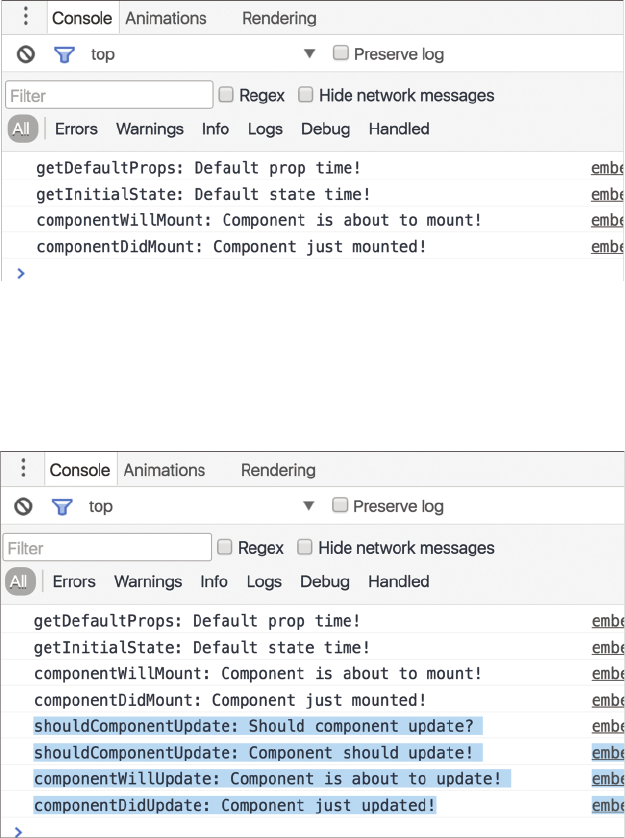Viewport: 625px width, 838px height.
Task: Click the Filter text field in upper console
Action: point(109,96)
